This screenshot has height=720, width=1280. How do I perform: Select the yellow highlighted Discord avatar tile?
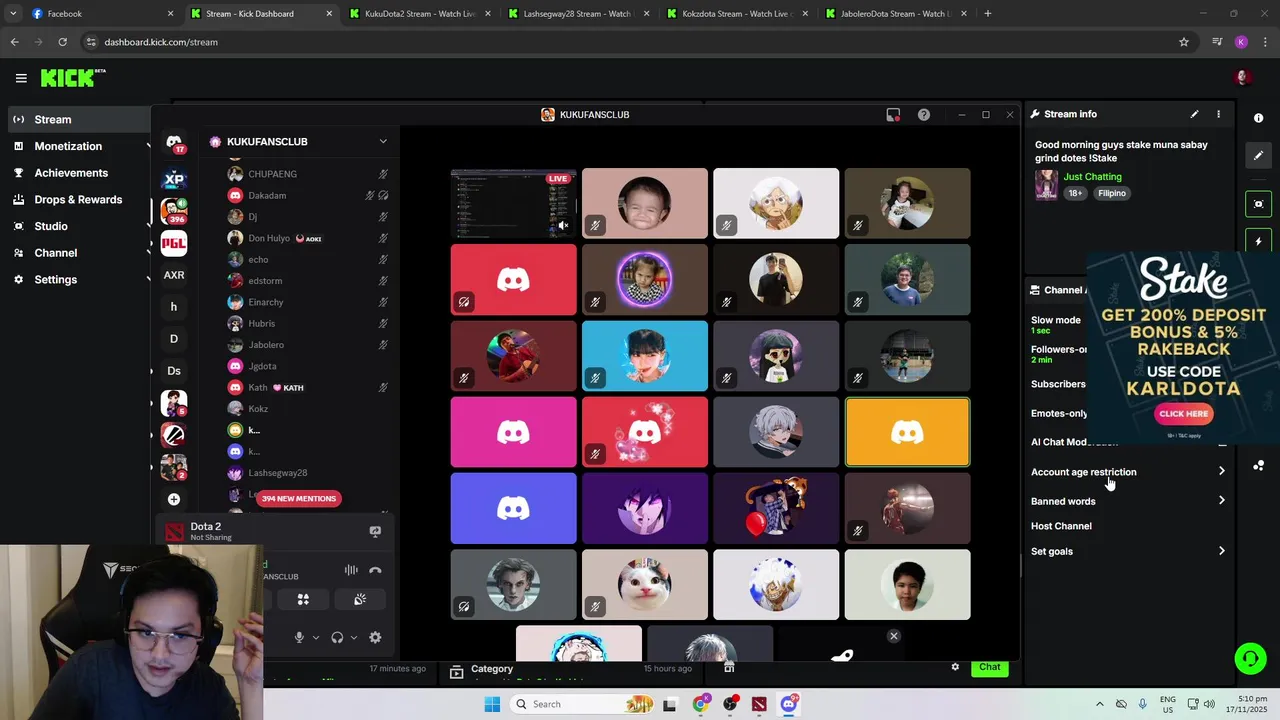(x=907, y=432)
